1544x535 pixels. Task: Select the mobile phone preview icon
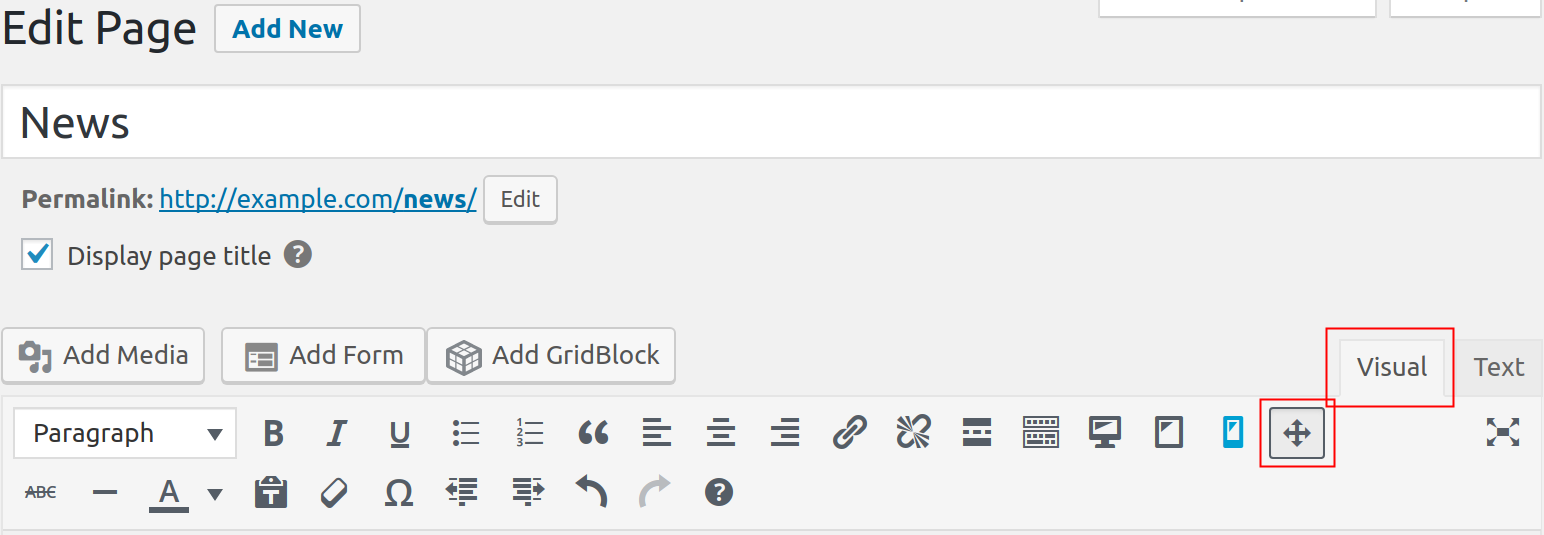coord(1232,433)
